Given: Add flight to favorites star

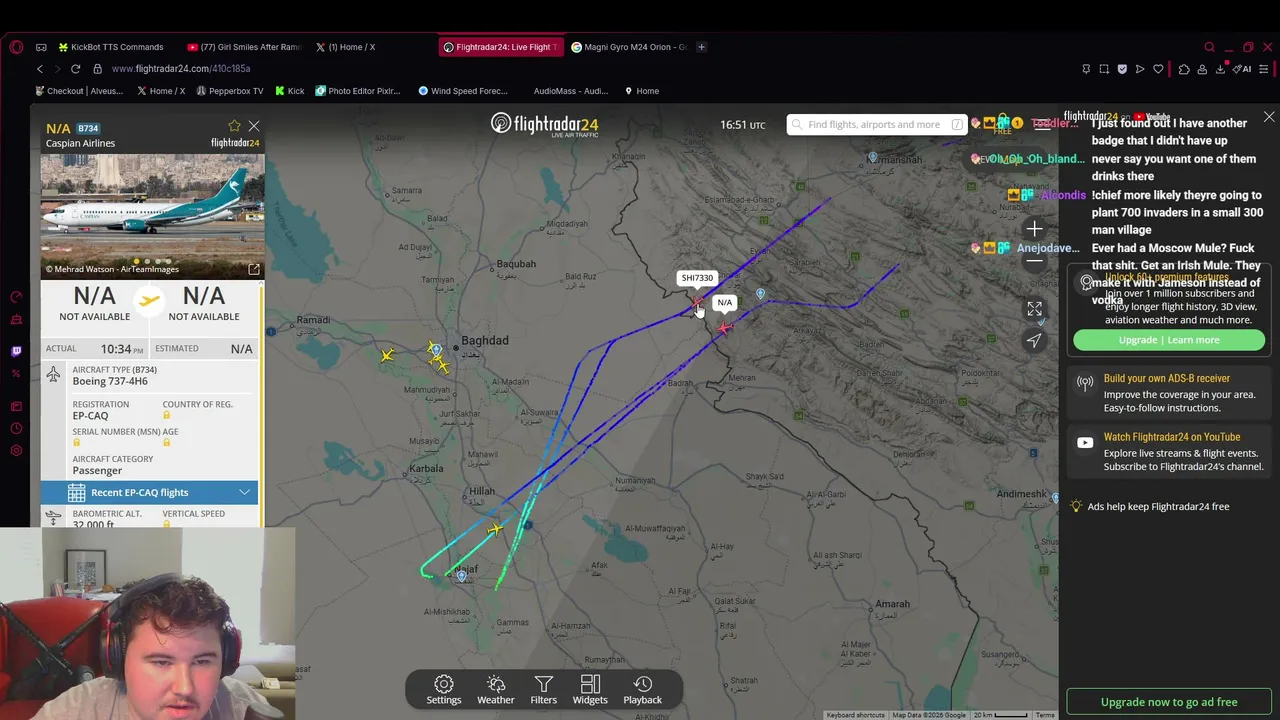Looking at the screenshot, I should [x=234, y=126].
